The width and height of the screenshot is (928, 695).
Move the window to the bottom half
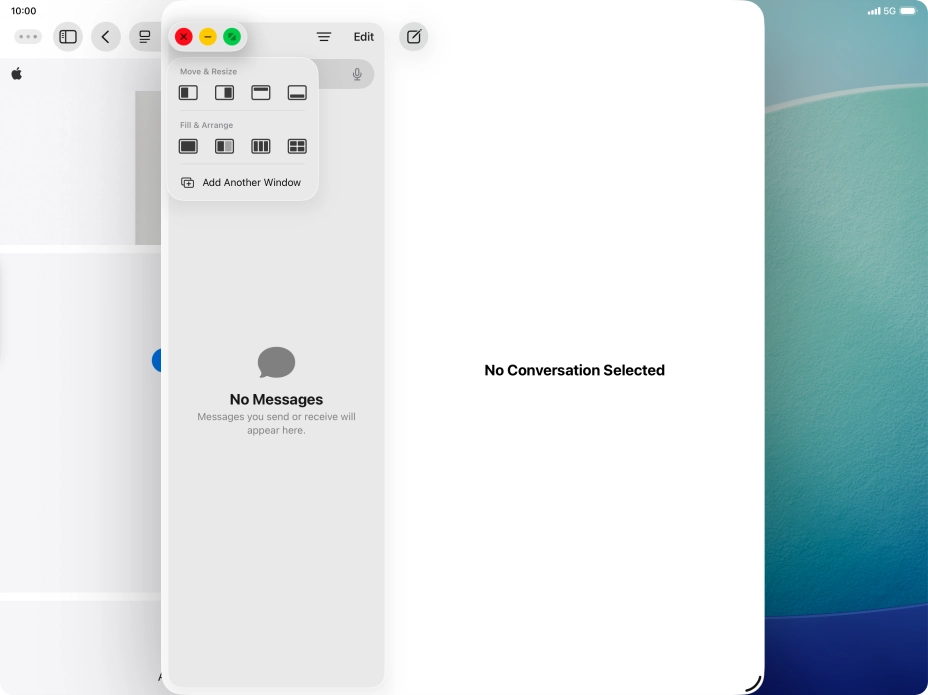[x=297, y=92]
